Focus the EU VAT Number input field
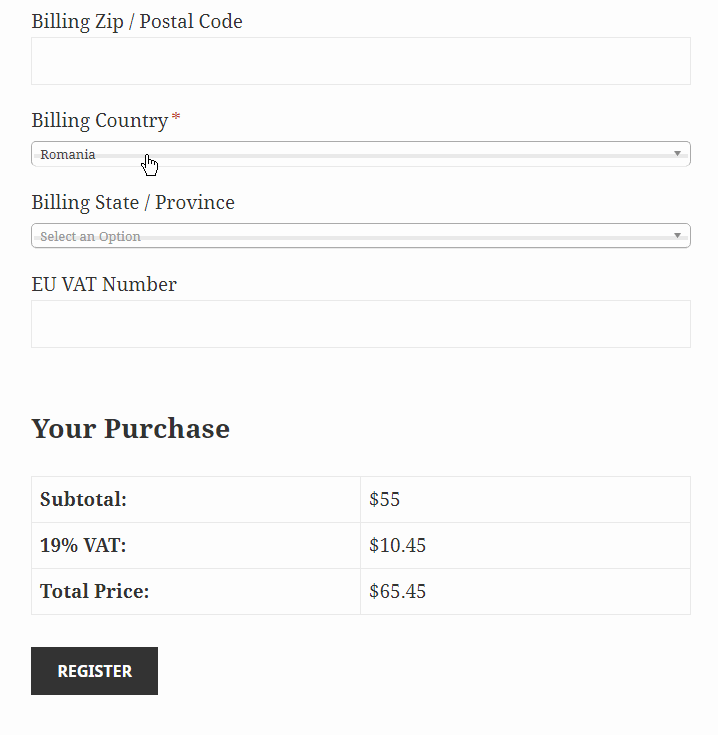This screenshot has width=718, height=735. tap(360, 324)
